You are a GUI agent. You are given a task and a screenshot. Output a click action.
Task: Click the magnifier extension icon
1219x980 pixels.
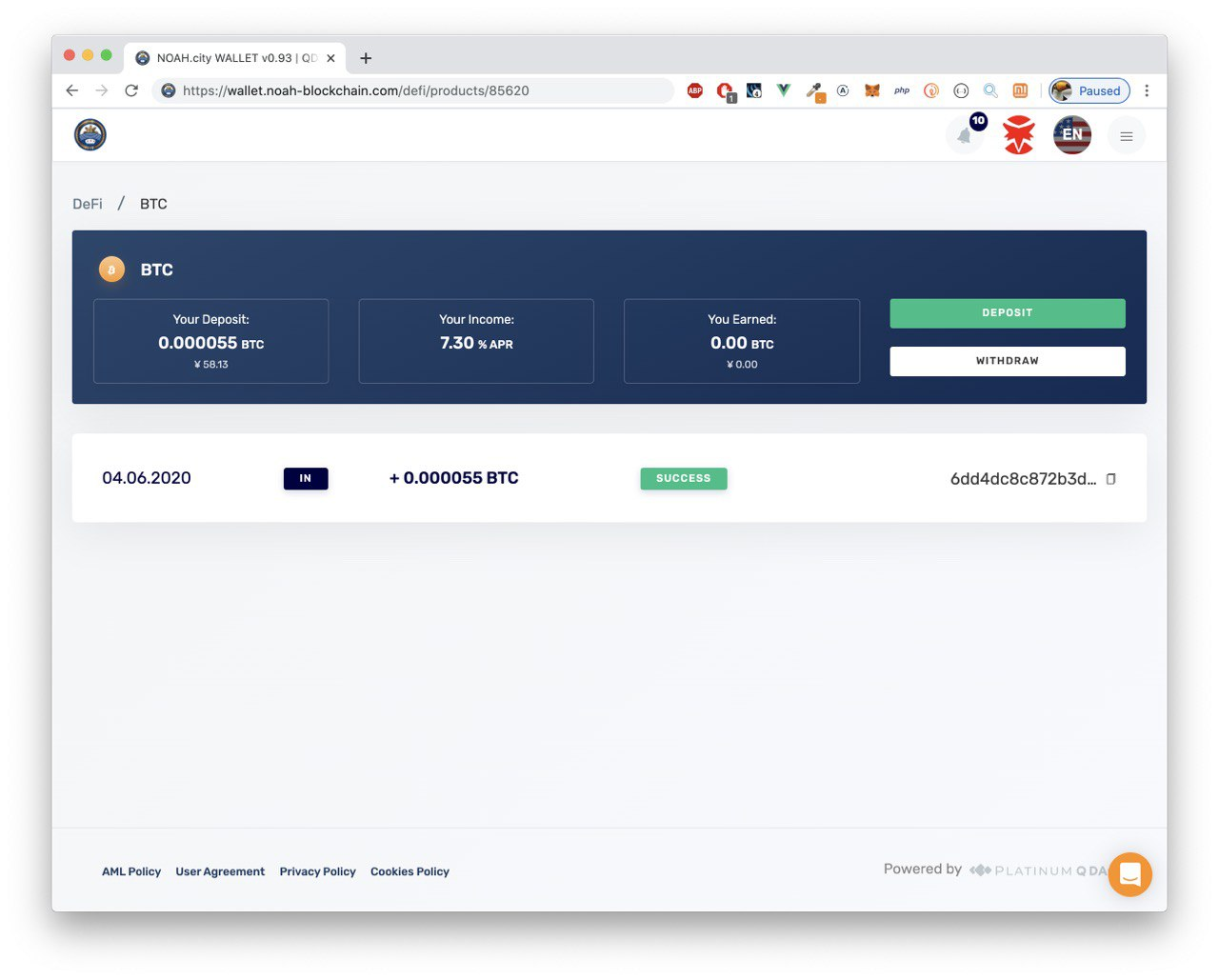coord(990,90)
